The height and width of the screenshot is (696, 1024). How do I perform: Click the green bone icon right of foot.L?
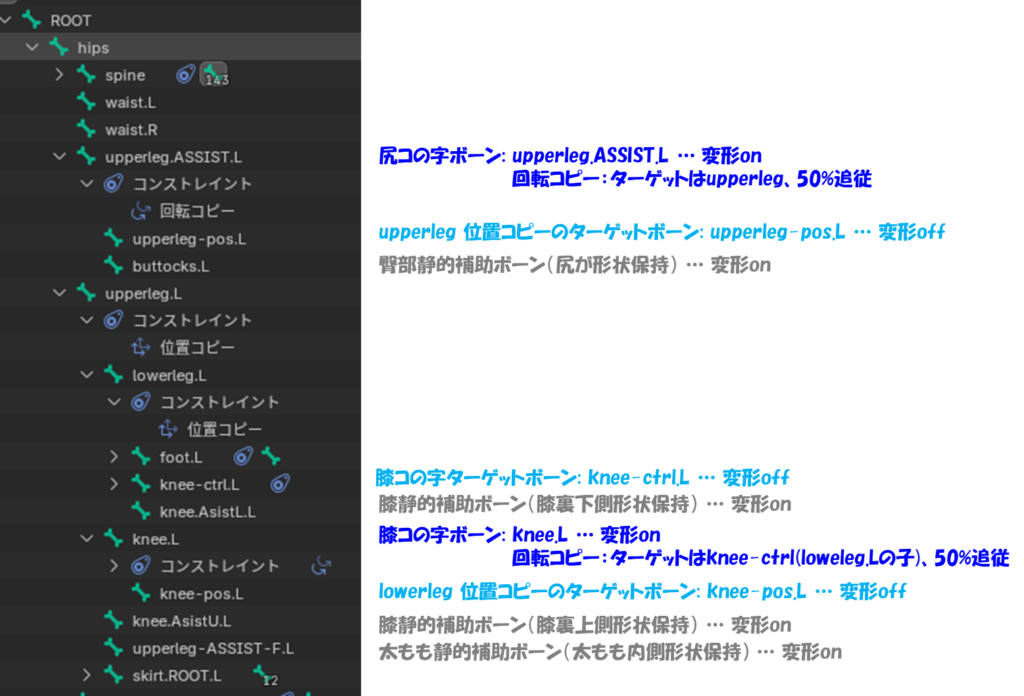pyautogui.click(x=270, y=457)
